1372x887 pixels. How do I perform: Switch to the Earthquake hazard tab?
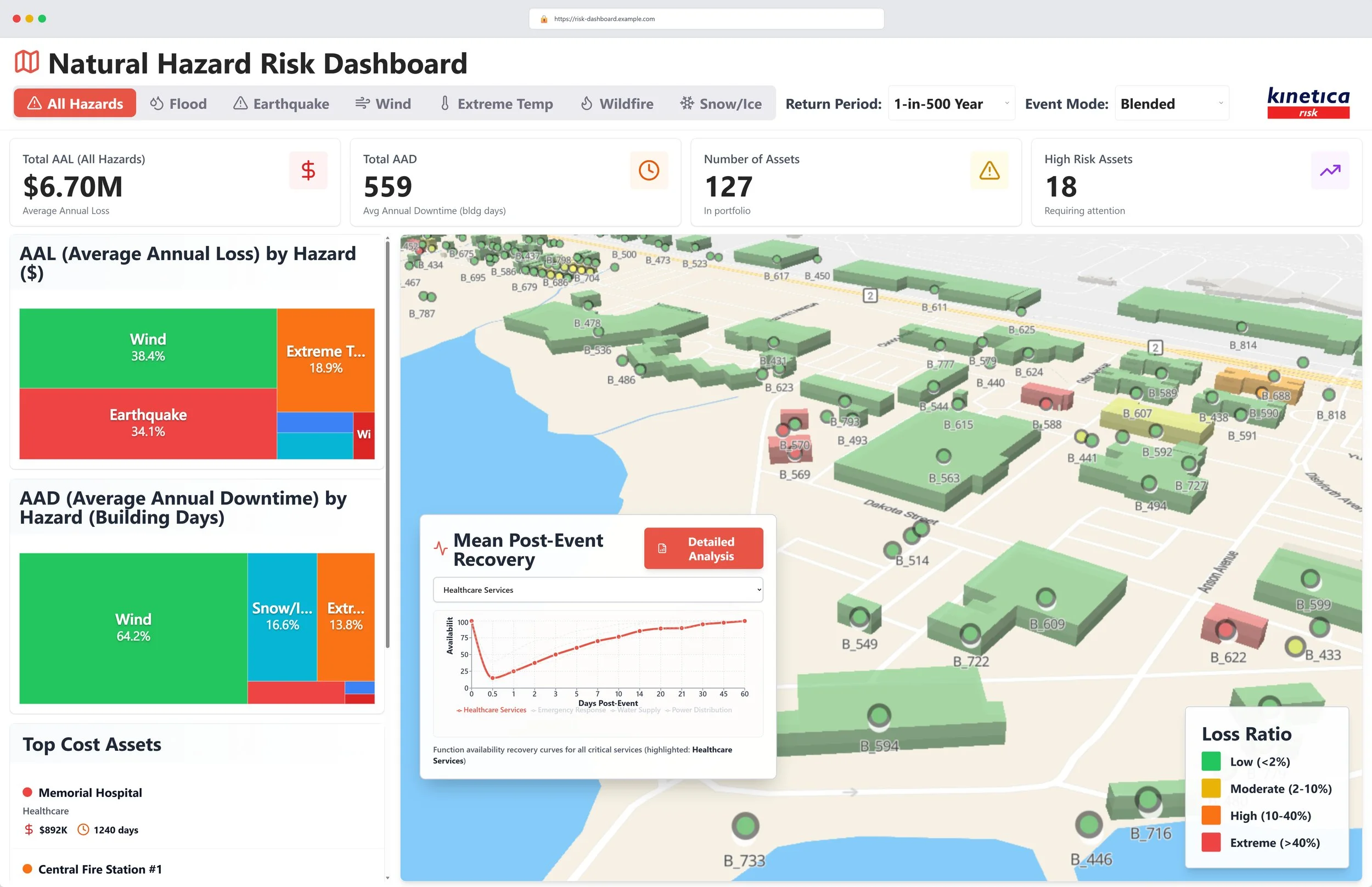[x=282, y=104]
